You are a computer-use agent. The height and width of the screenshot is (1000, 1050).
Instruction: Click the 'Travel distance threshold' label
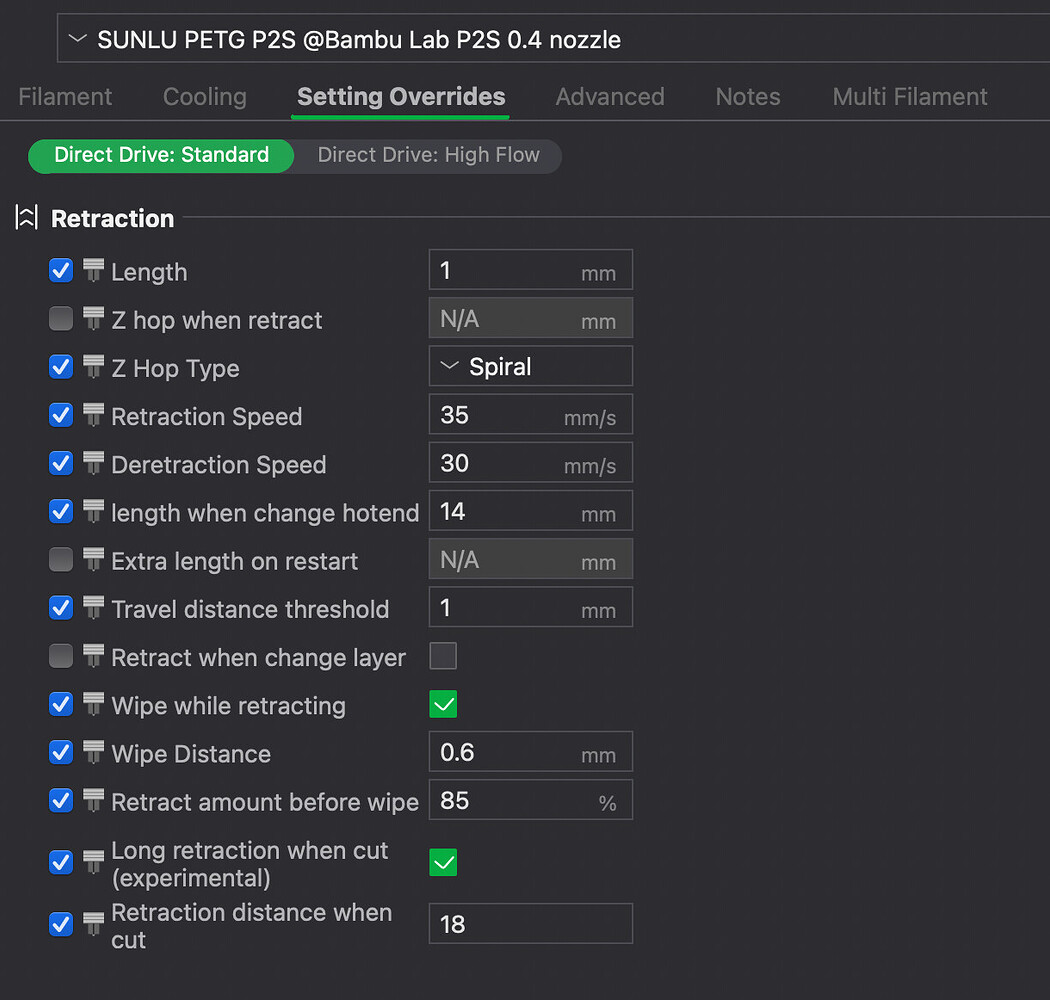250,610
